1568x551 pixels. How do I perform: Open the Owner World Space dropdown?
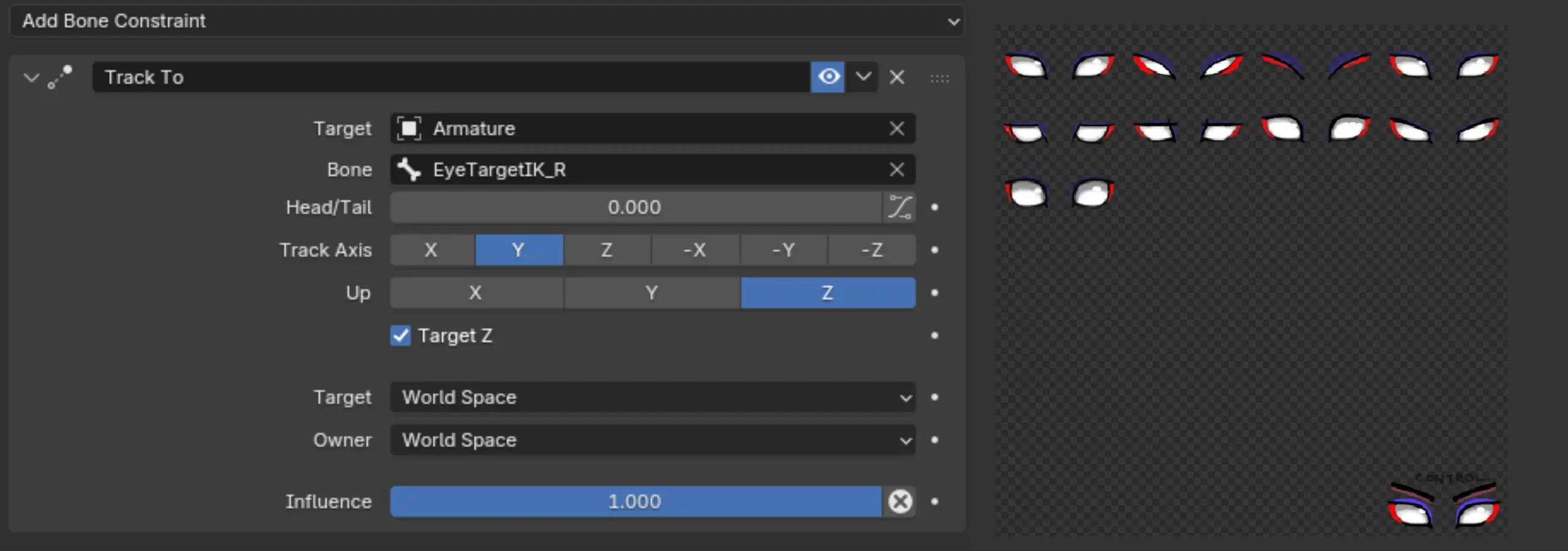click(653, 440)
